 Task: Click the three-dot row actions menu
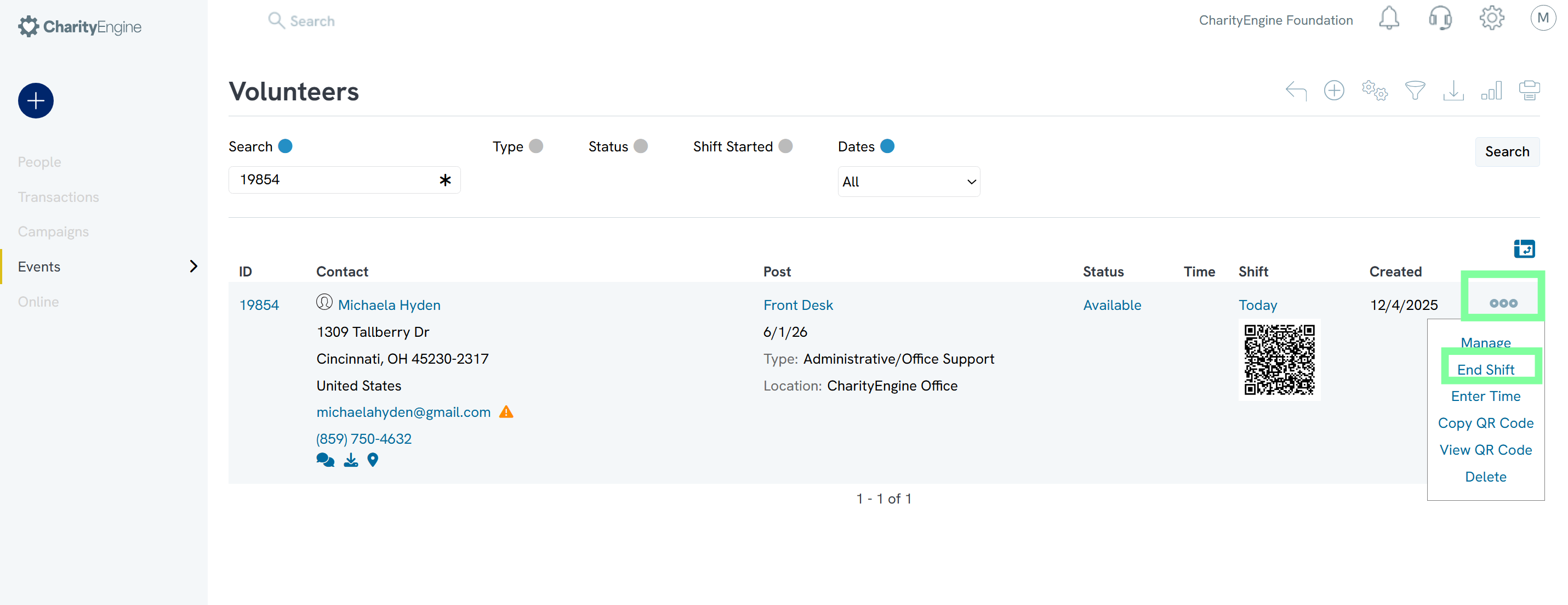[x=1503, y=303]
